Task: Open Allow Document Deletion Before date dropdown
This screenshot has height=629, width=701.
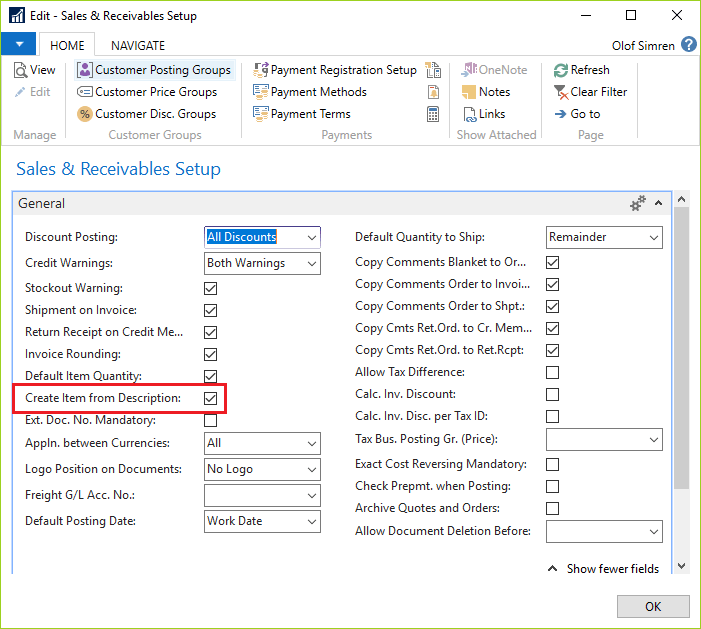Action: pos(654,532)
